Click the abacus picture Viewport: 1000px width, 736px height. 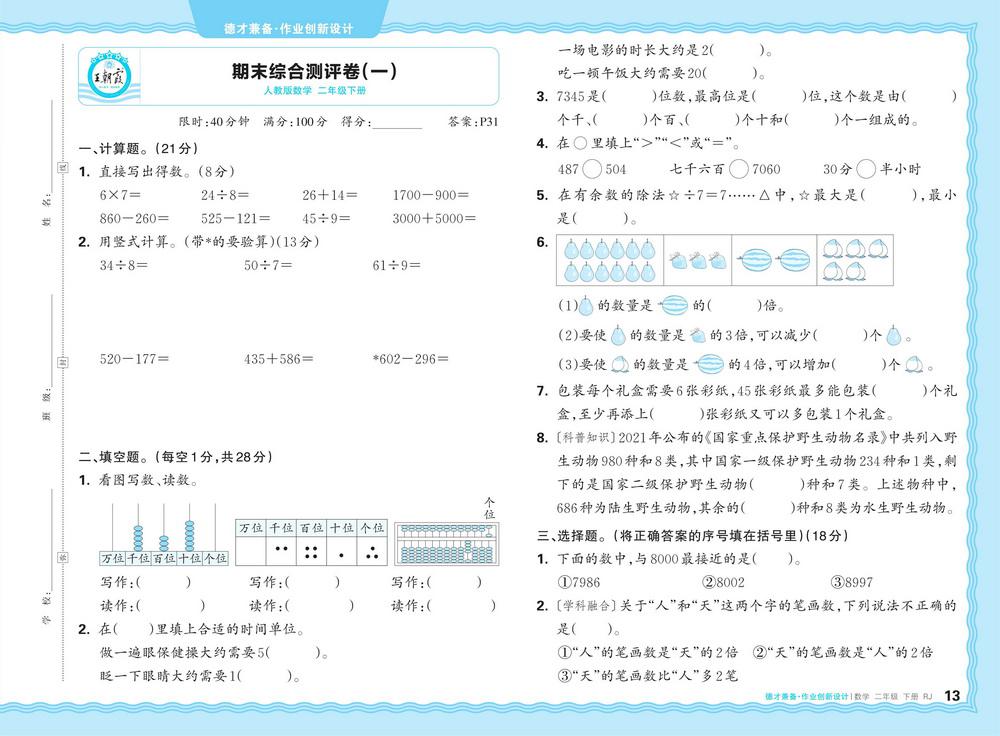pyautogui.click(x=446, y=544)
